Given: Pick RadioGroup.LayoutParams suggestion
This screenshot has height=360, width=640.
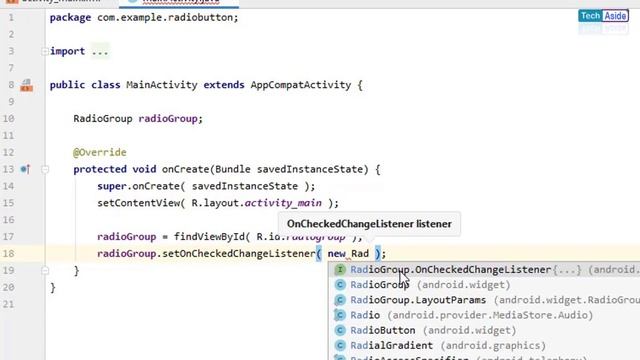Looking at the screenshot, I should (x=484, y=300).
